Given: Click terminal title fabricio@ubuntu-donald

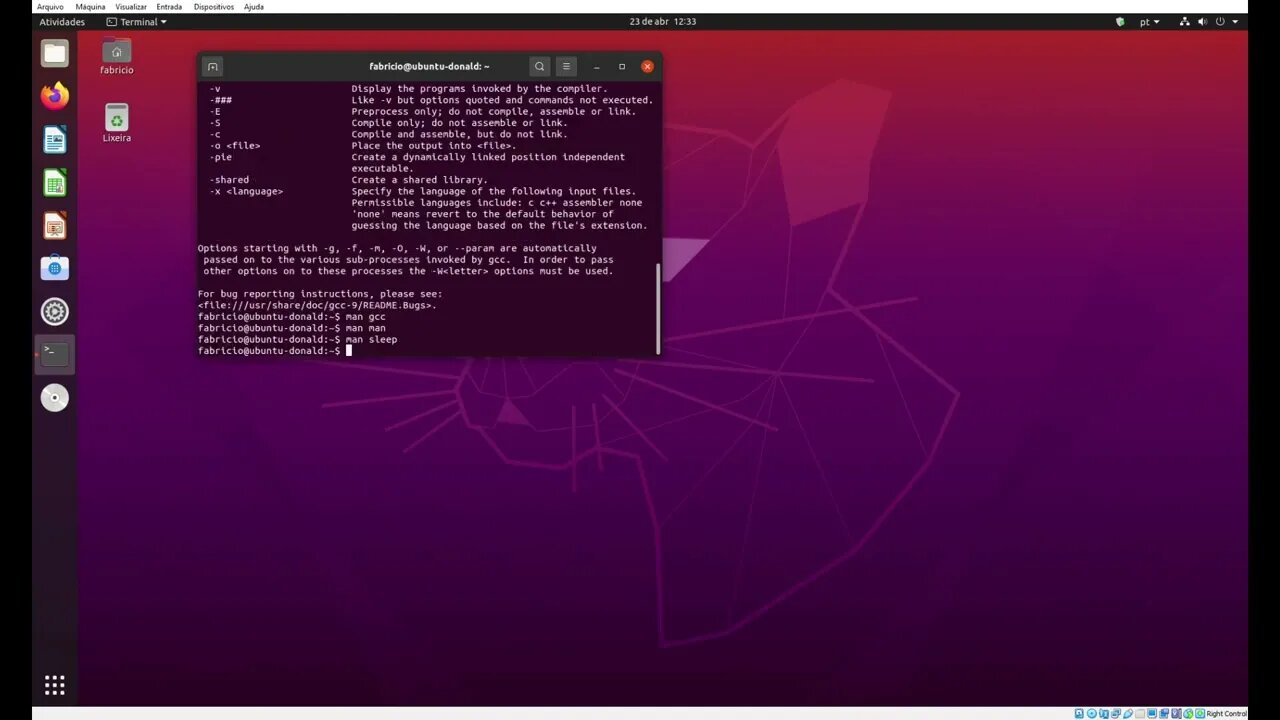Looking at the screenshot, I should click(x=429, y=66).
